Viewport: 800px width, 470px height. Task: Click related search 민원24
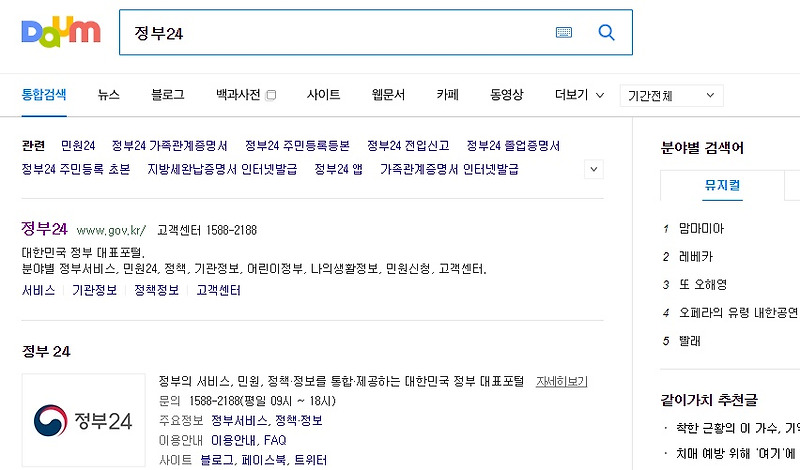click(78, 146)
